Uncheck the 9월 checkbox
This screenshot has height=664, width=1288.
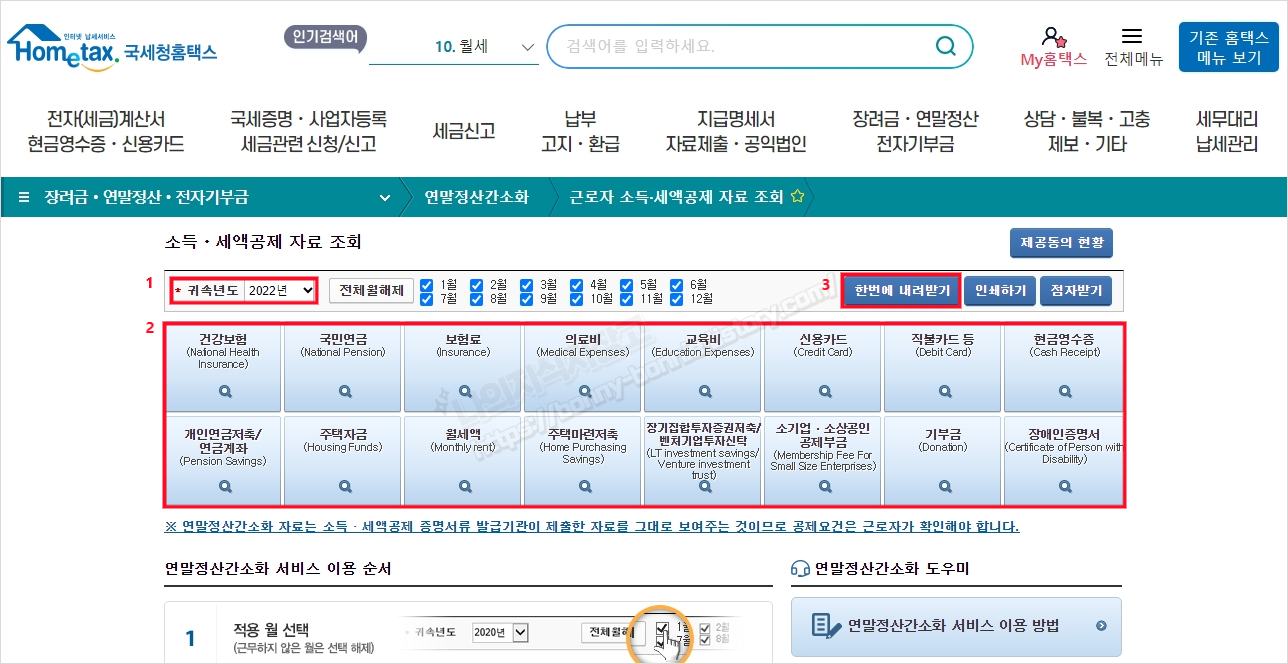tap(527, 298)
